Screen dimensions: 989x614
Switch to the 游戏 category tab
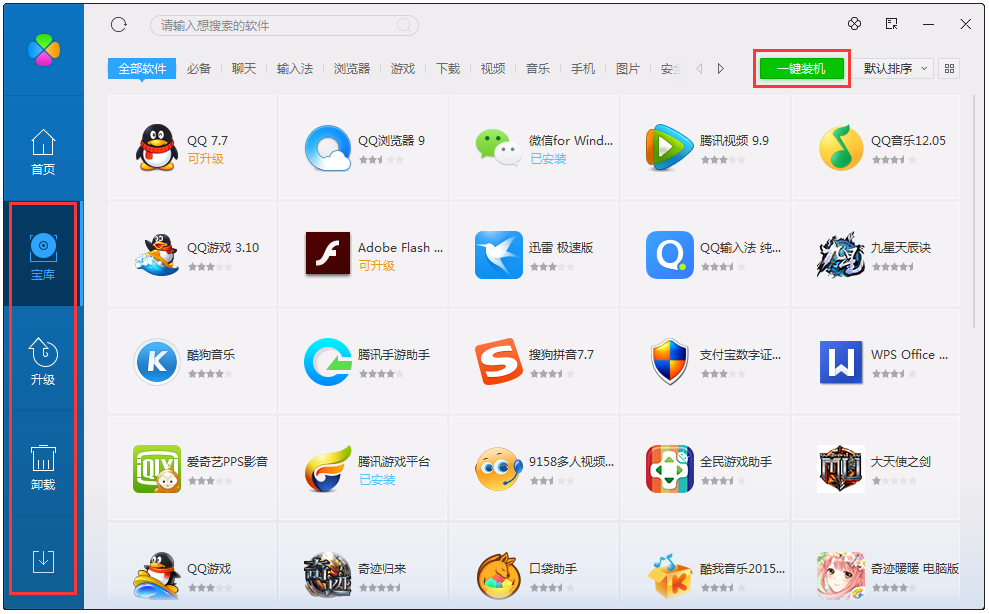[x=403, y=69]
